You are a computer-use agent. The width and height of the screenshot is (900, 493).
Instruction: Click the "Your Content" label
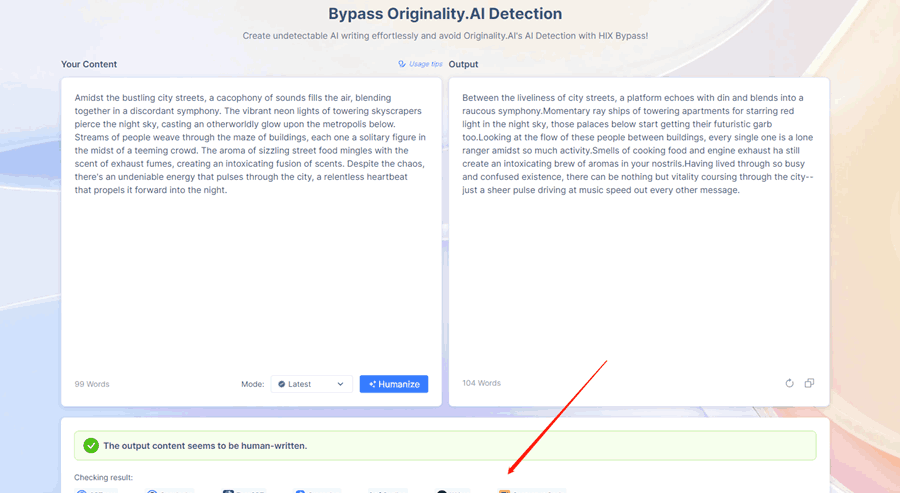[89, 64]
